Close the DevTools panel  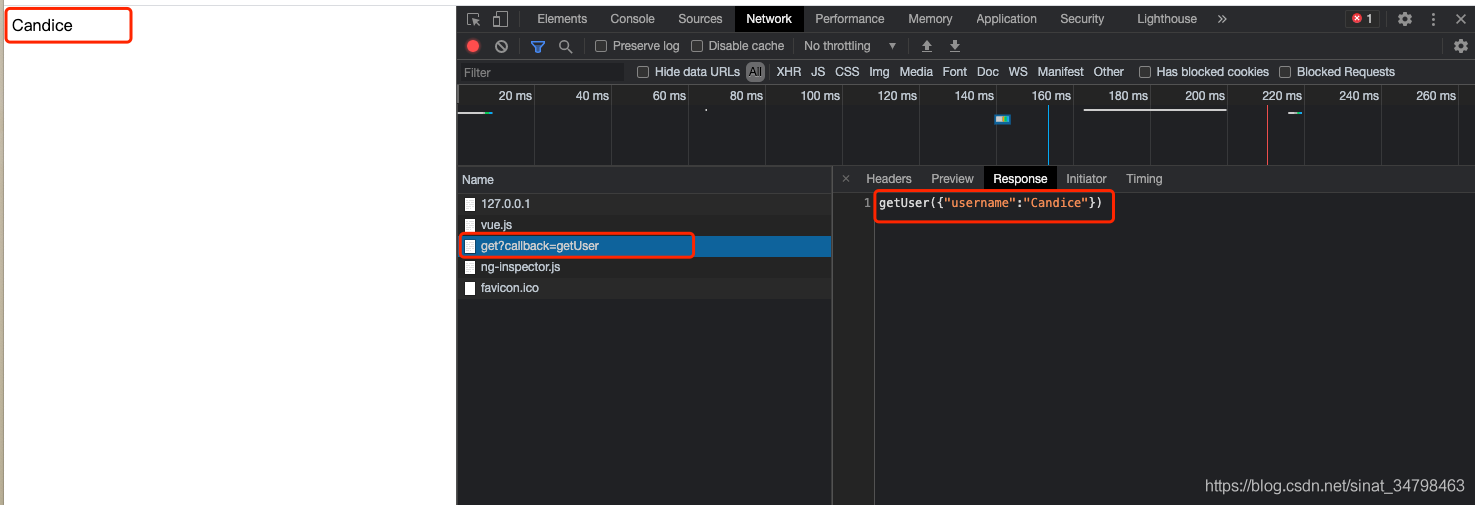coord(1460,19)
